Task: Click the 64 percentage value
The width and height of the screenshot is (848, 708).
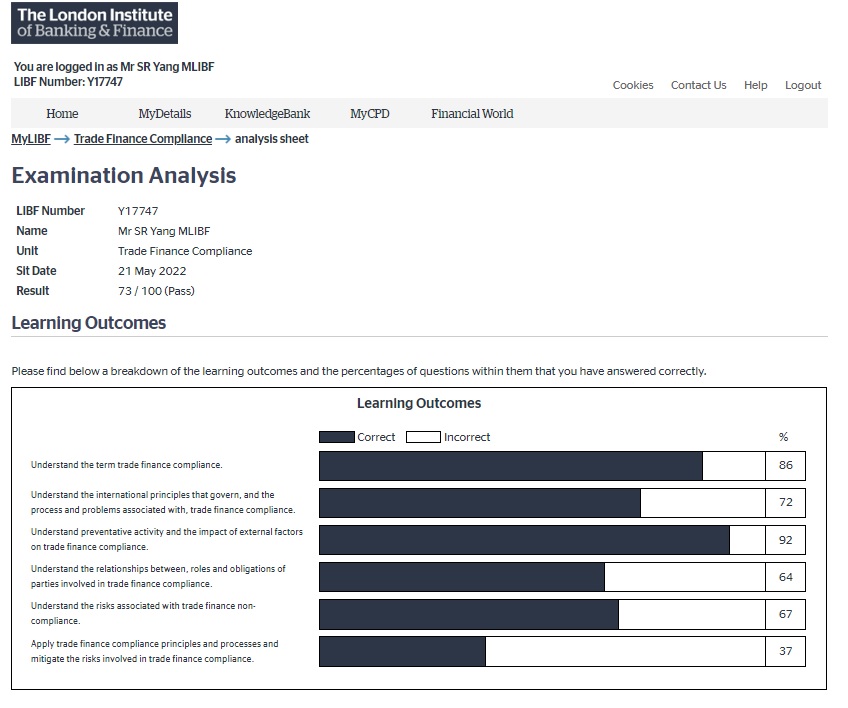Action: point(785,577)
